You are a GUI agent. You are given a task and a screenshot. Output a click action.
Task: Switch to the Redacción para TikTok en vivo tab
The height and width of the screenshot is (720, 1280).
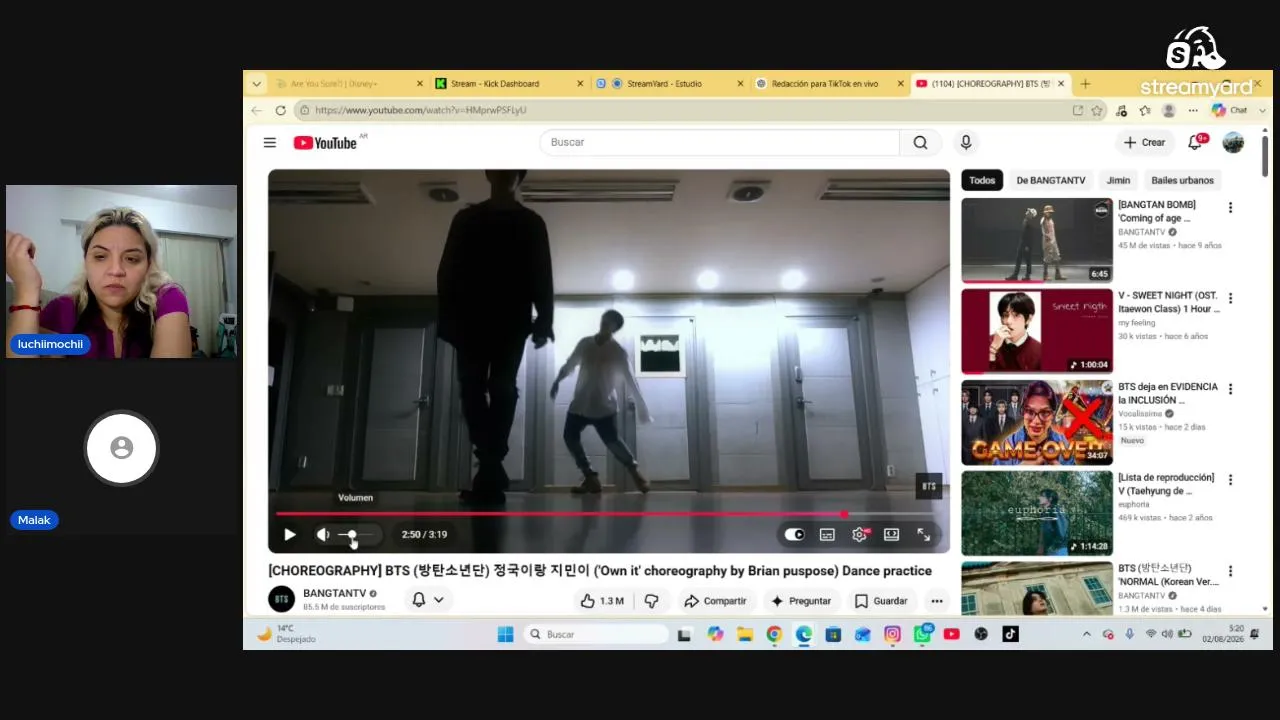point(829,84)
